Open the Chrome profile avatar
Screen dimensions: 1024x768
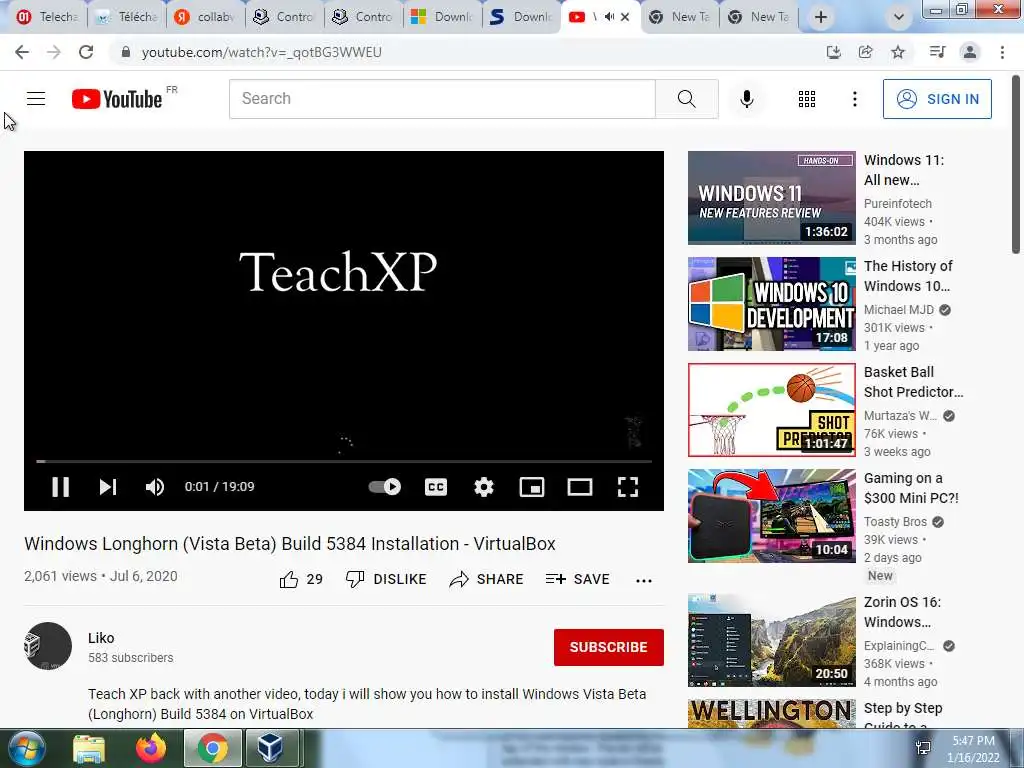click(x=970, y=52)
